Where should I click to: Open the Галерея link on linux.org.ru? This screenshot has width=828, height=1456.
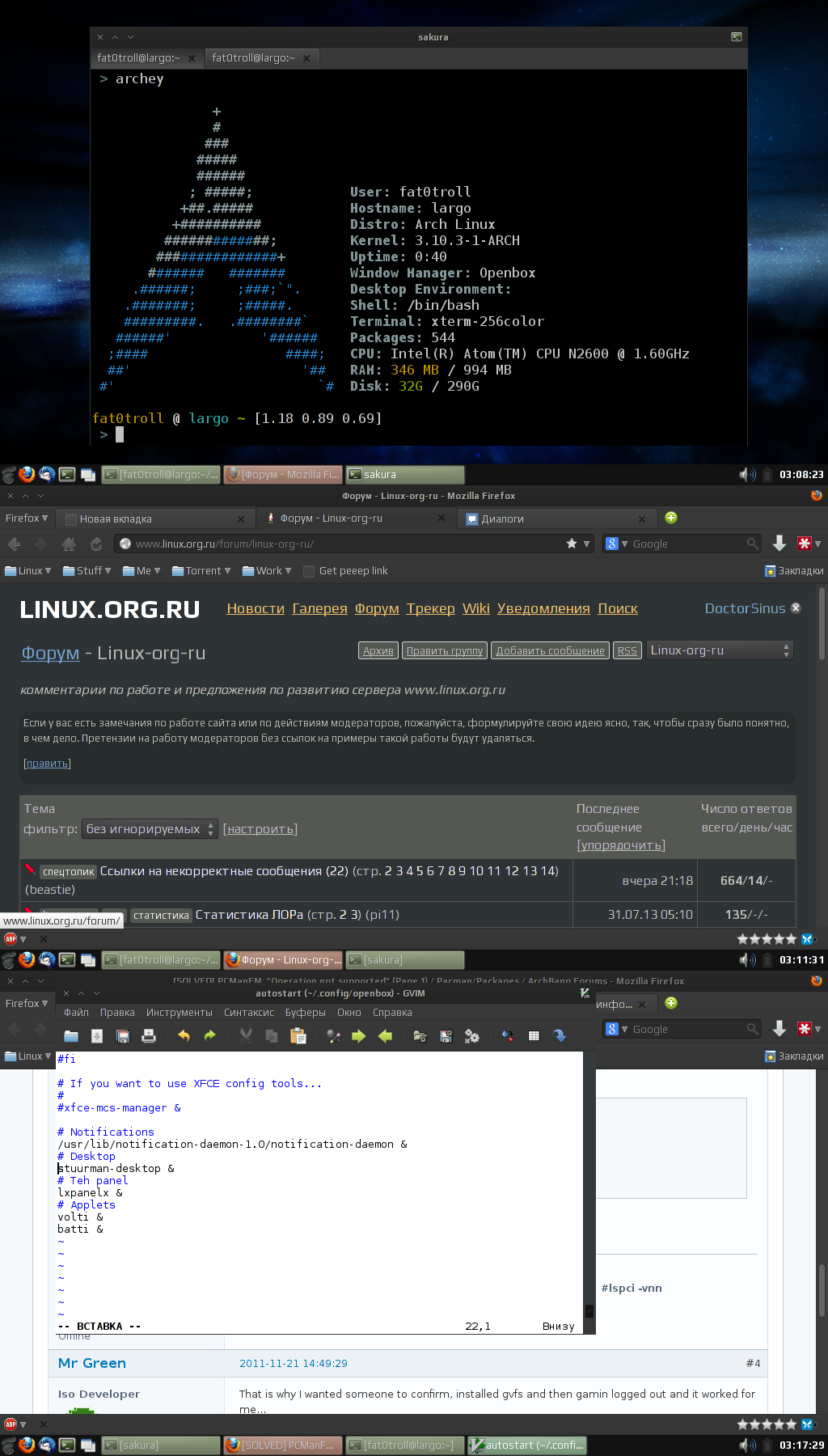[319, 608]
